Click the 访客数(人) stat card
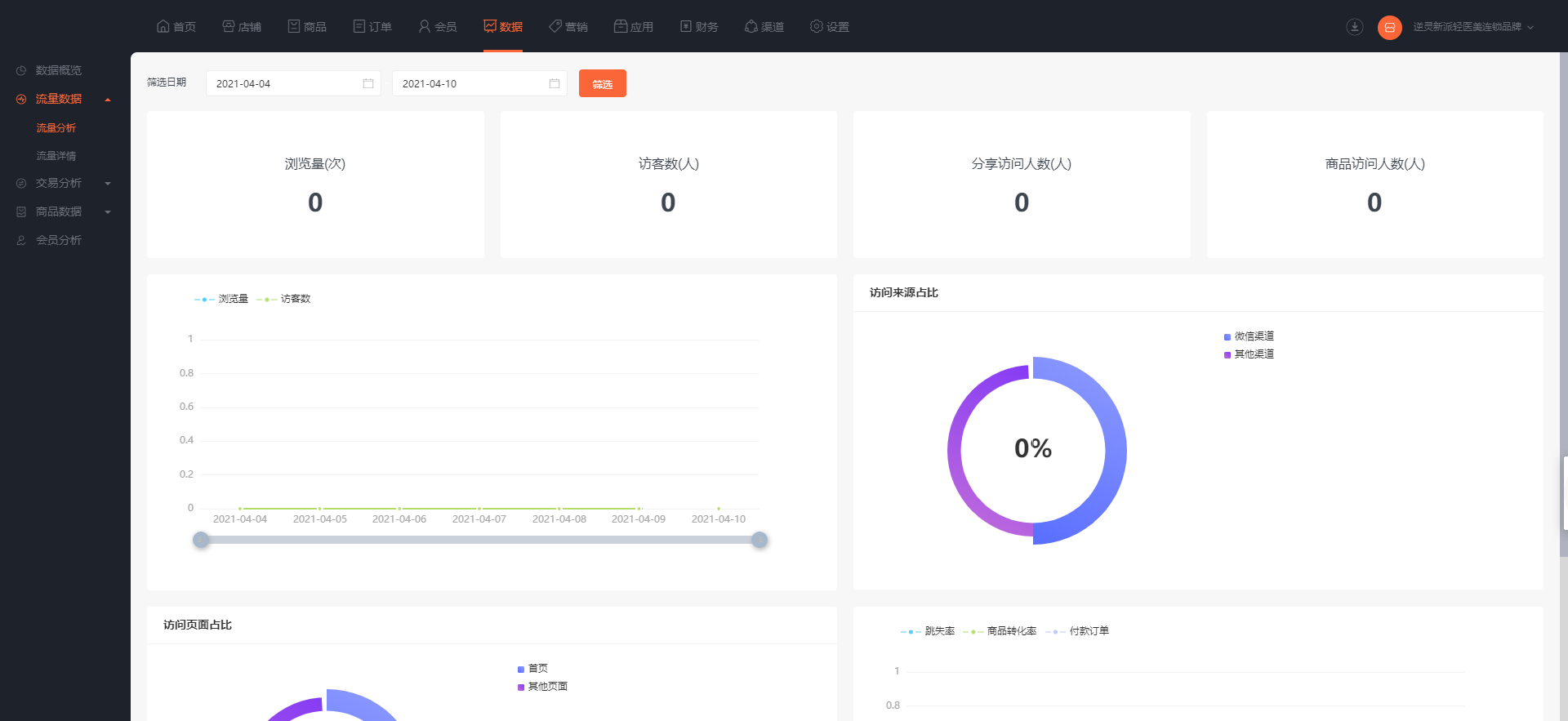Viewport: 1568px width, 721px height. point(668,185)
